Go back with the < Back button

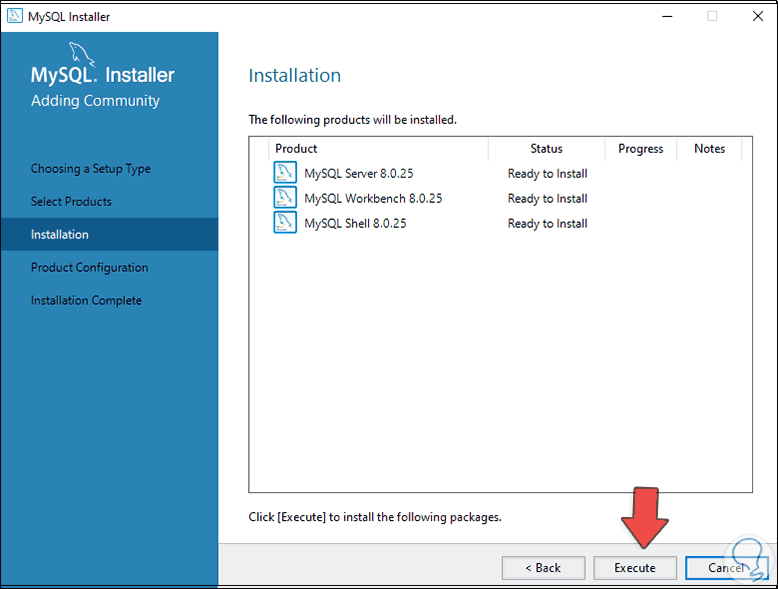tap(543, 568)
